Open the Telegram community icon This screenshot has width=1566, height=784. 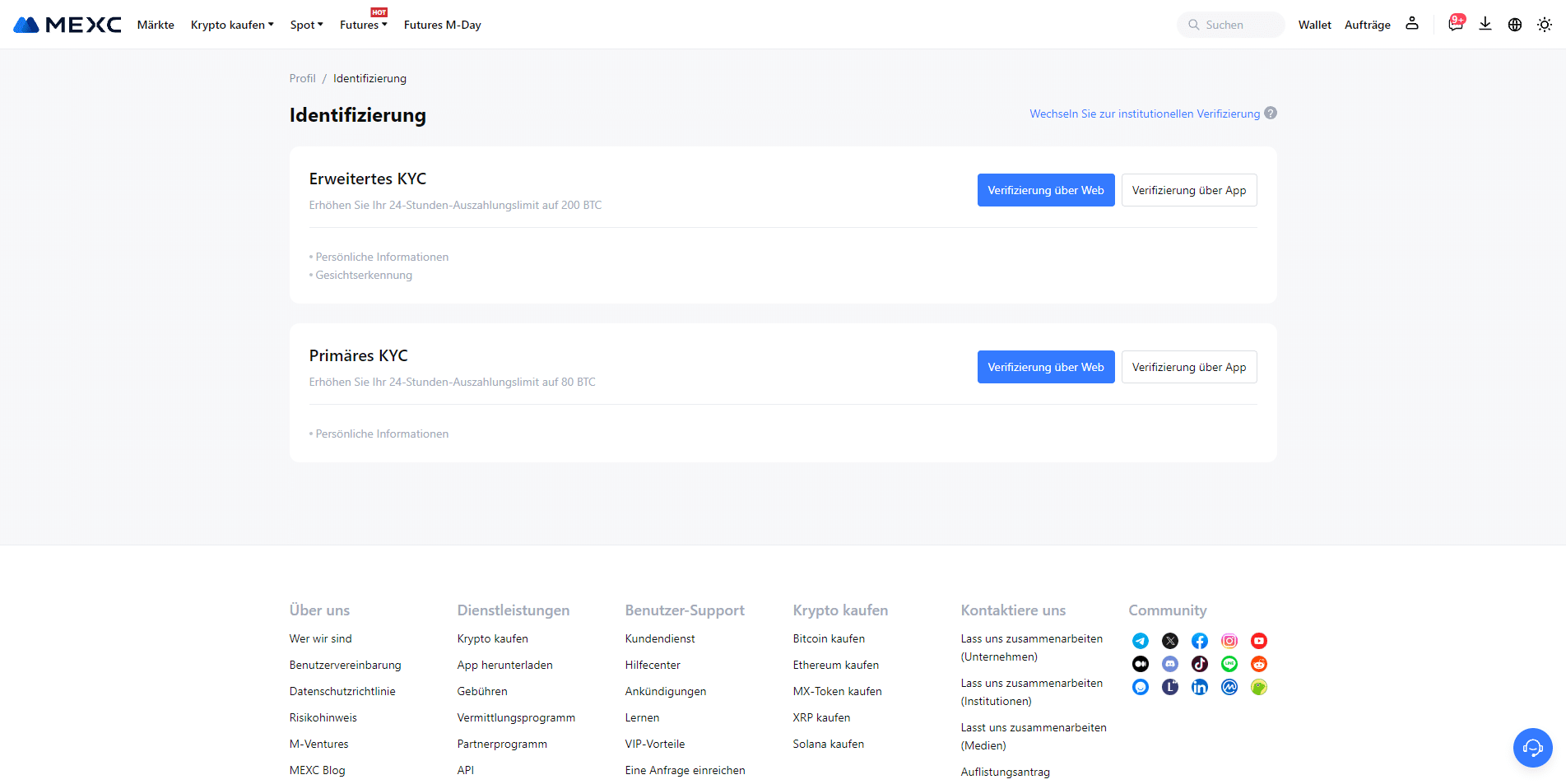click(1141, 641)
